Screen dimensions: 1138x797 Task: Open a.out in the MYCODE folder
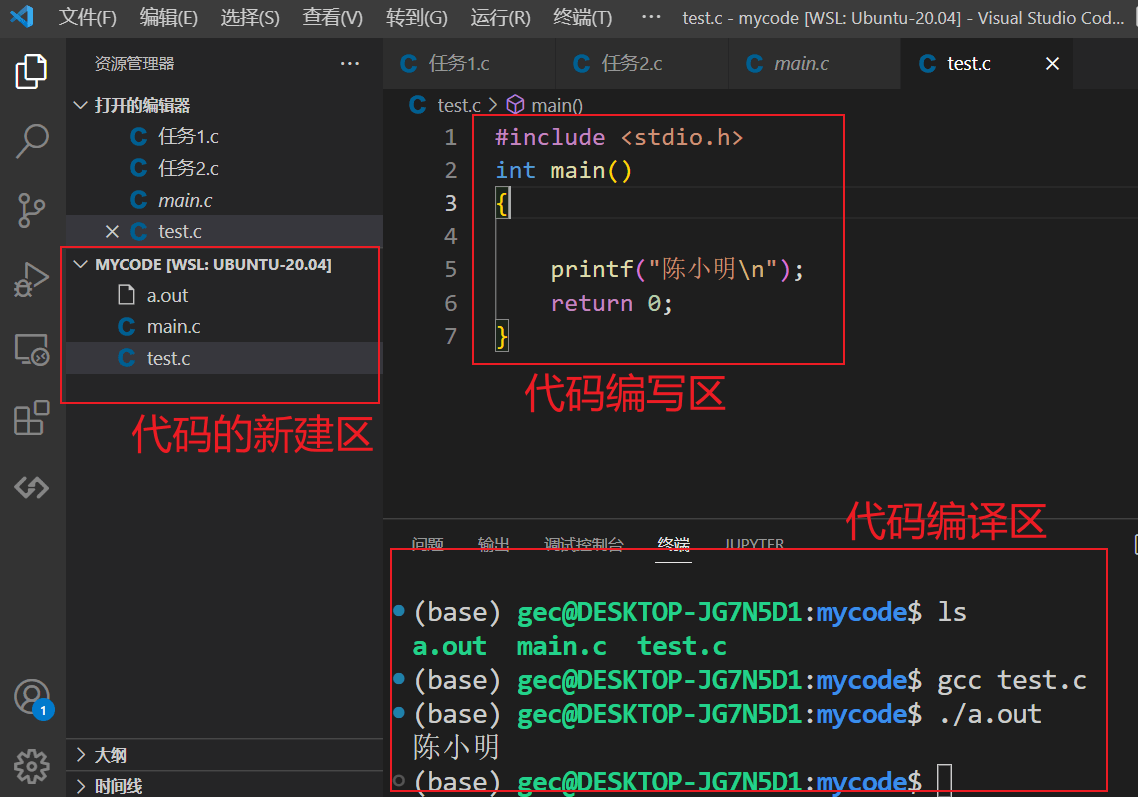click(x=224, y=295)
